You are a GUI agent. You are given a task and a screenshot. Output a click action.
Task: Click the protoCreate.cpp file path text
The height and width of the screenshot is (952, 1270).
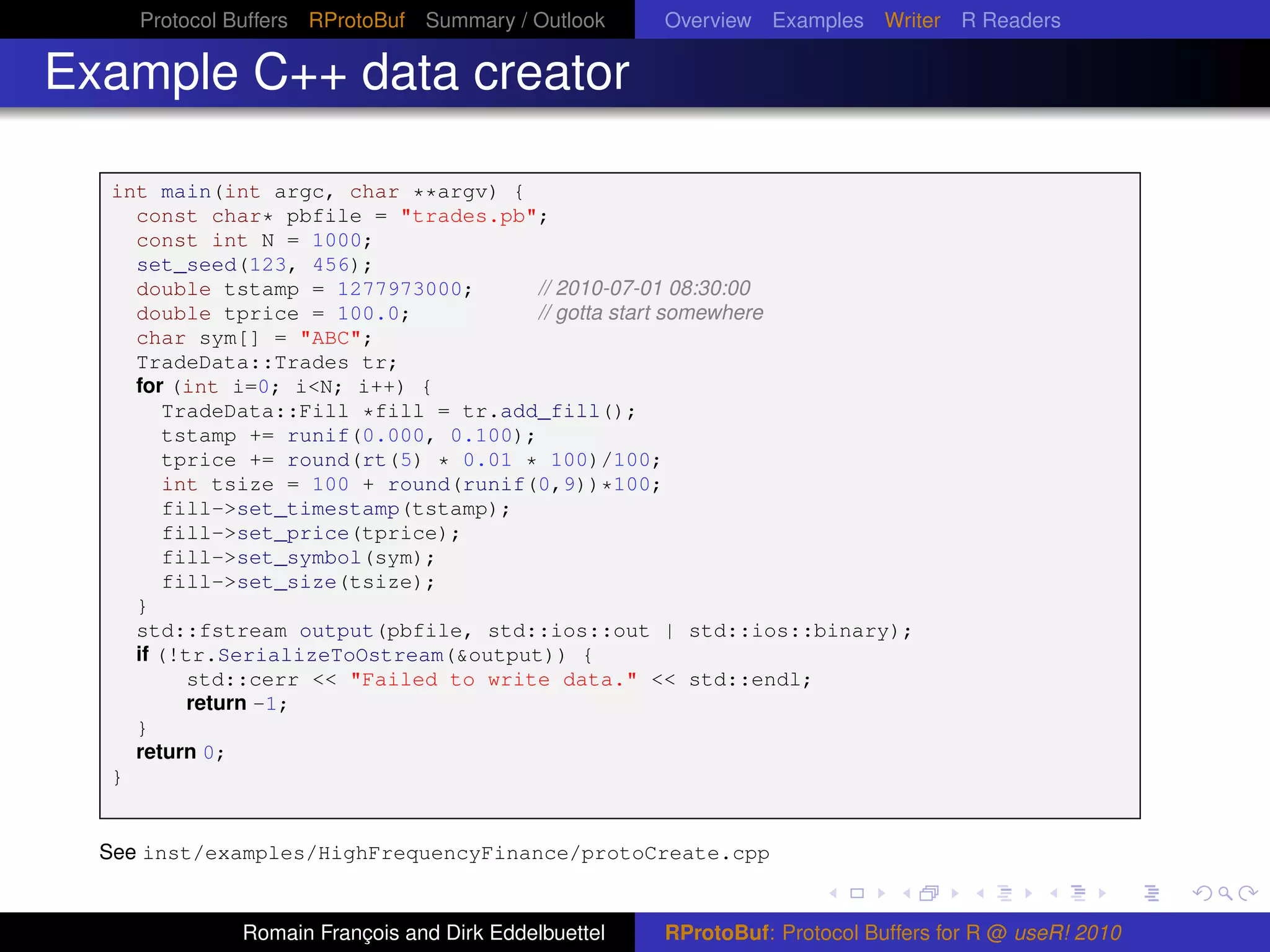pos(456,853)
